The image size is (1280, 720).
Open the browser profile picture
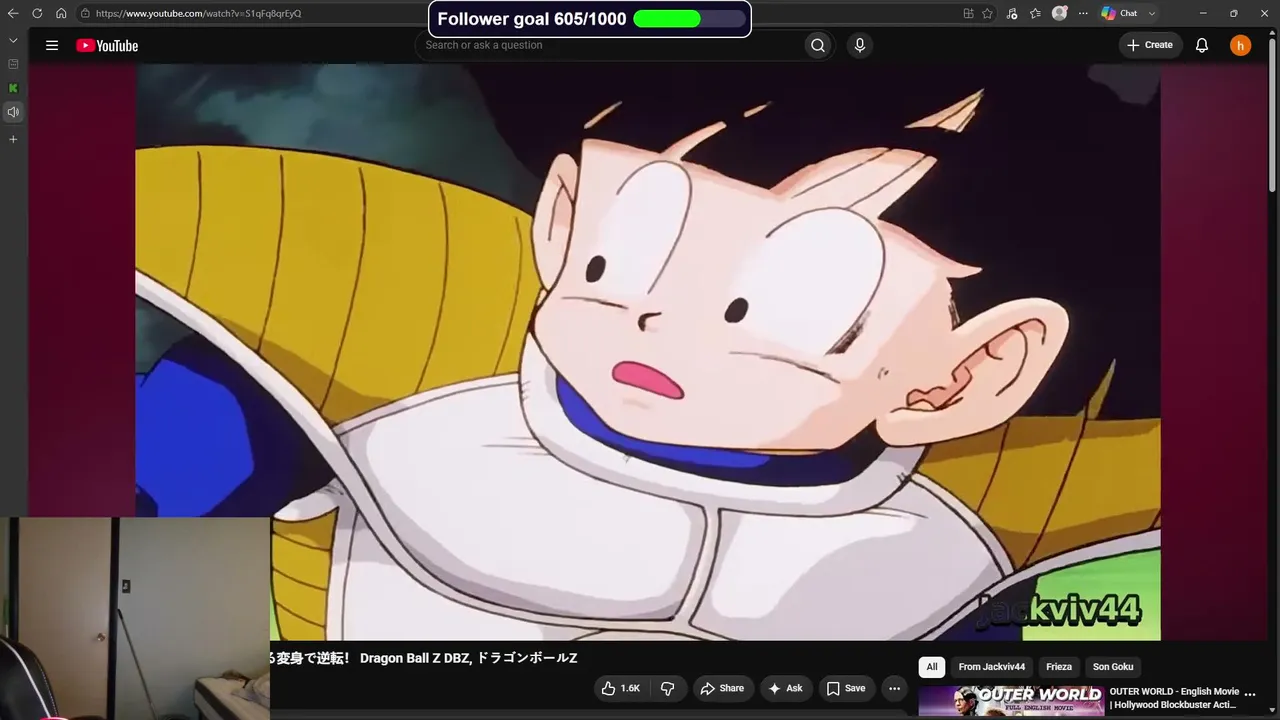[x=1059, y=13]
